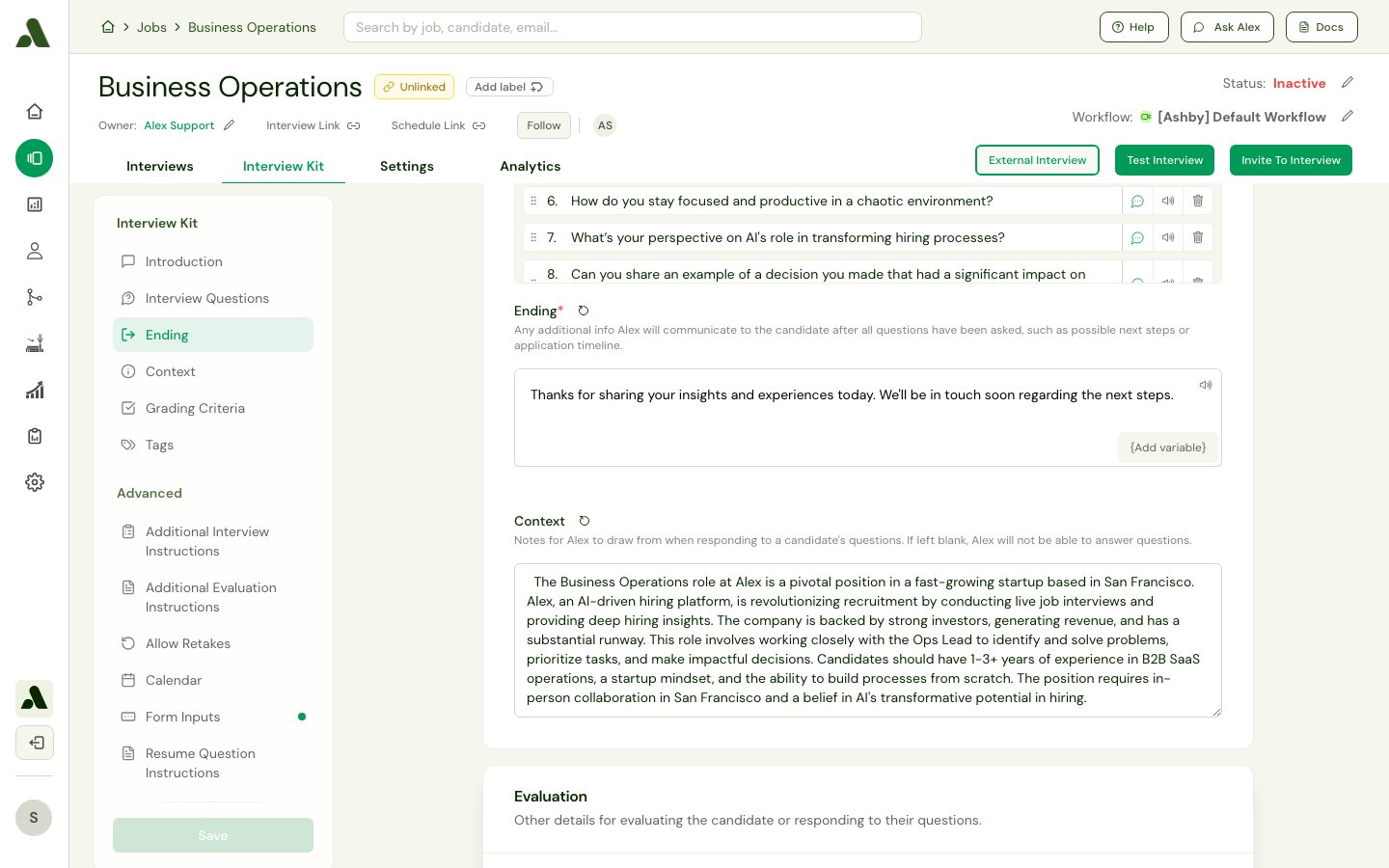This screenshot has height=868, width=1389.
Task: Copy the Interview Link
Action: (313, 125)
